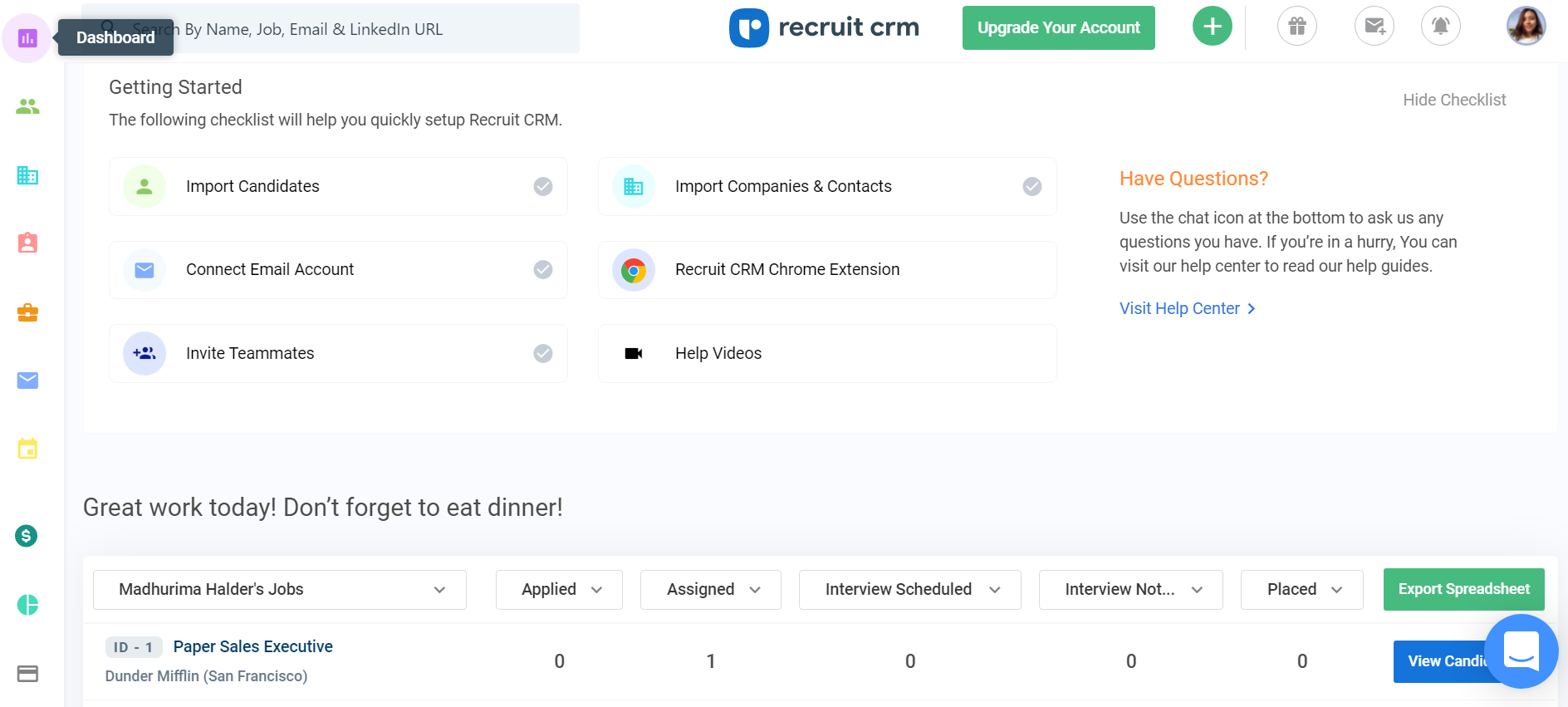Image resolution: width=1568 pixels, height=707 pixels.
Task: Click the Export Spreadsheet button
Action: point(1464,589)
